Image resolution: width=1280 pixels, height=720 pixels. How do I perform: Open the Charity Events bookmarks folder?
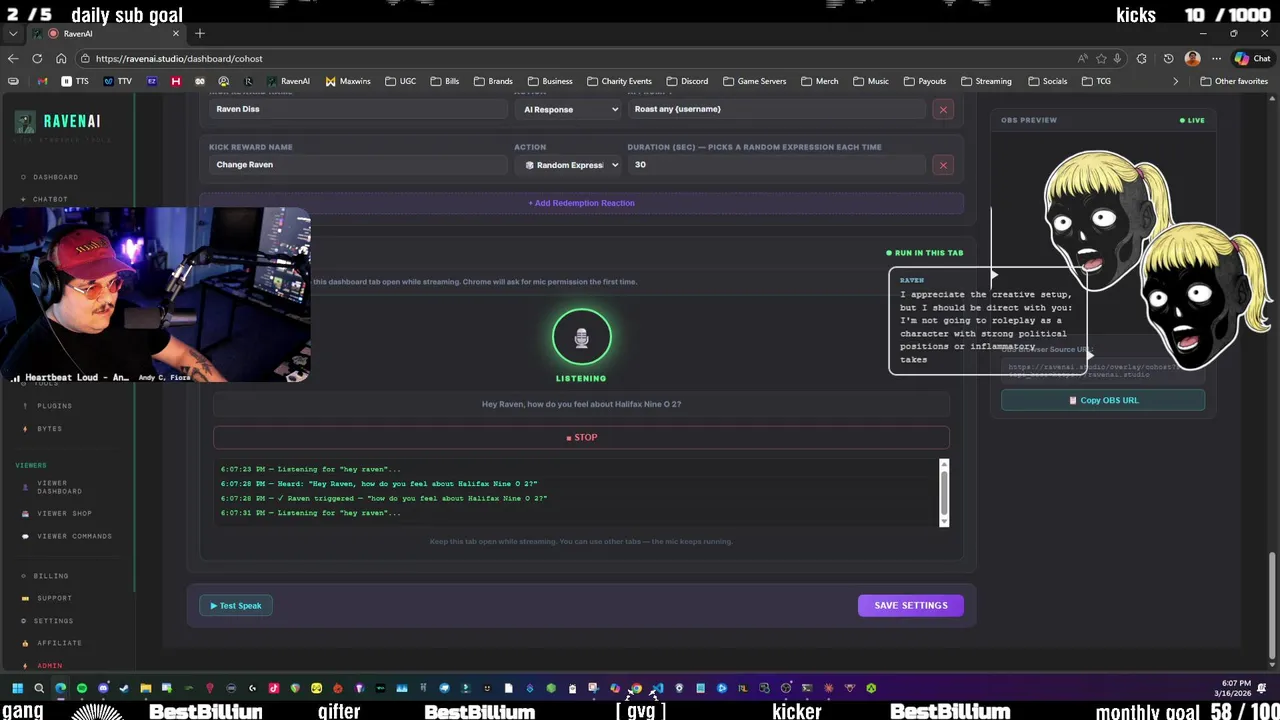click(619, 81)
